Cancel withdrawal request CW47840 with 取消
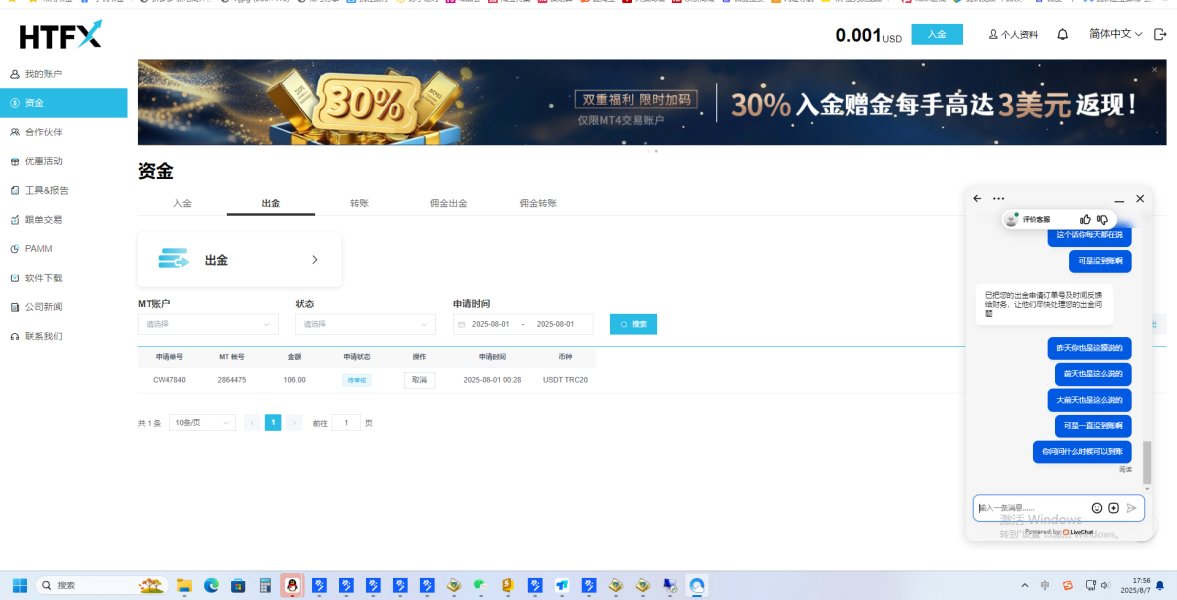 (x=419, y=380)
